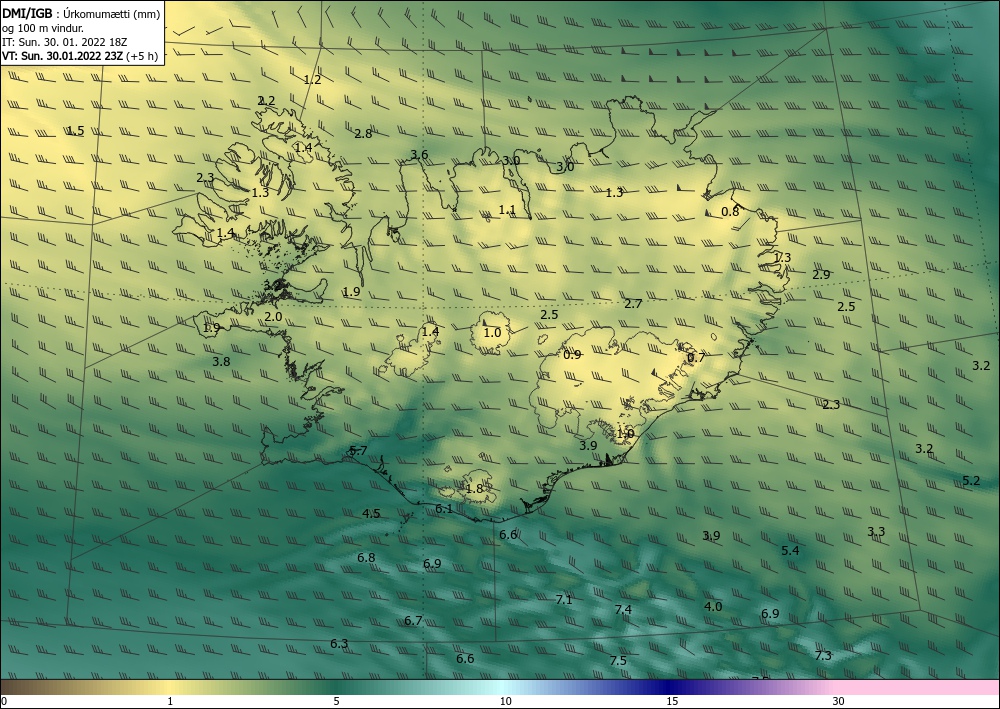Click the 'DMI/IGB : Úrkomumætti (mm)' title text
This screenshot has width=1000, height=709.
coord(81,13)
